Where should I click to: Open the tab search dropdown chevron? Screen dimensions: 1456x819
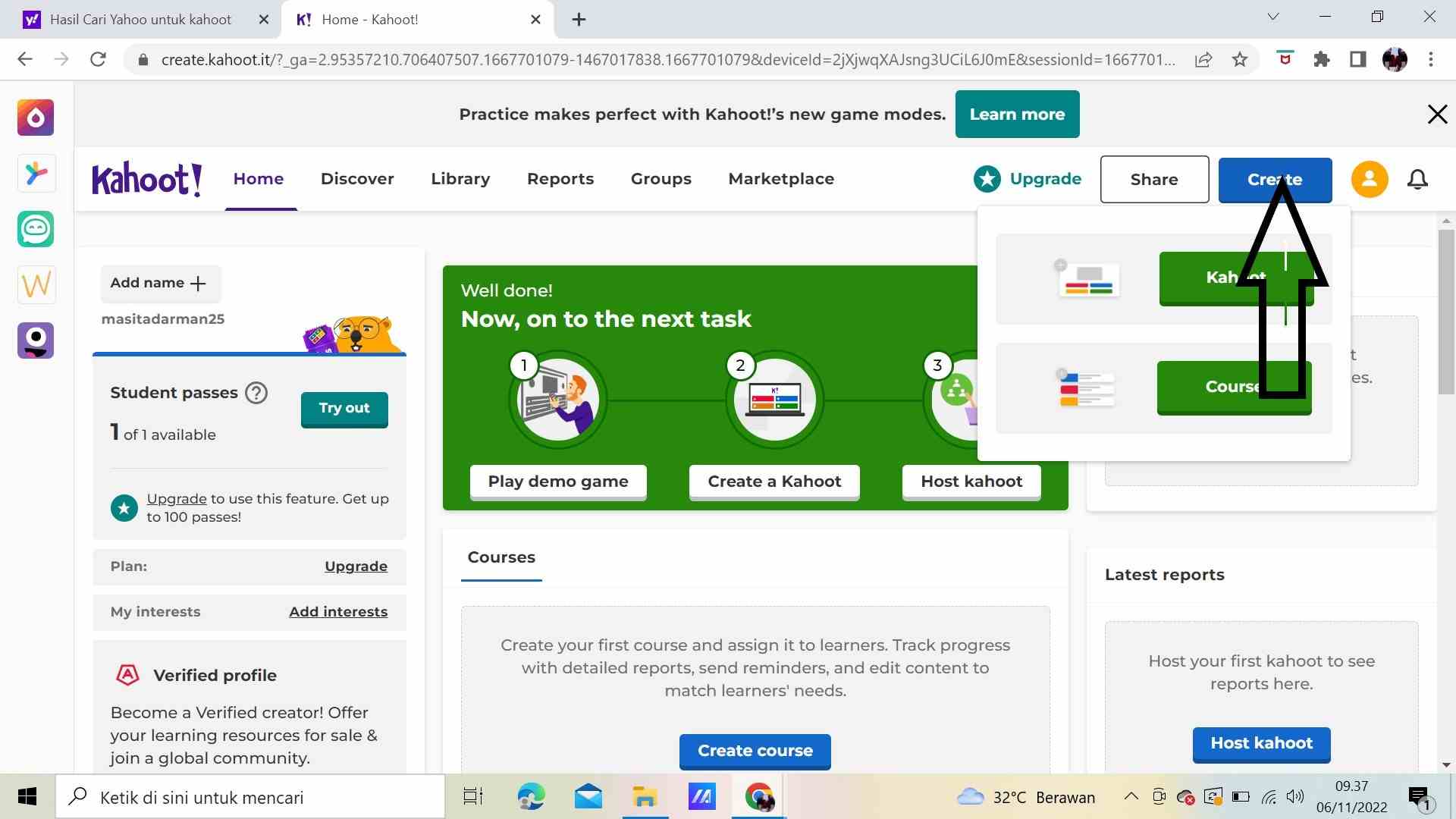pyautogui.click(x=1273, y=17)
